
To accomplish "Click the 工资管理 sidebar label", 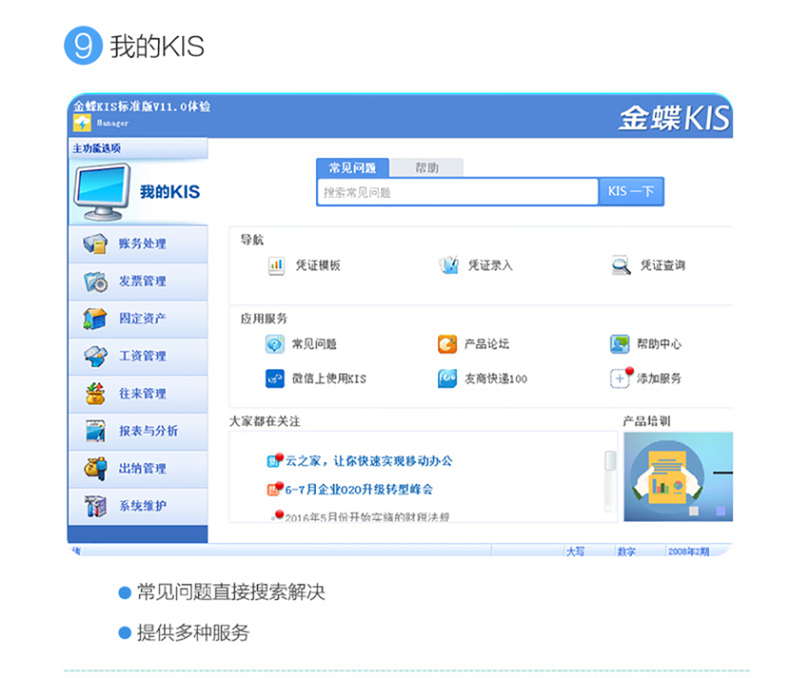I will tap(142, 356).
